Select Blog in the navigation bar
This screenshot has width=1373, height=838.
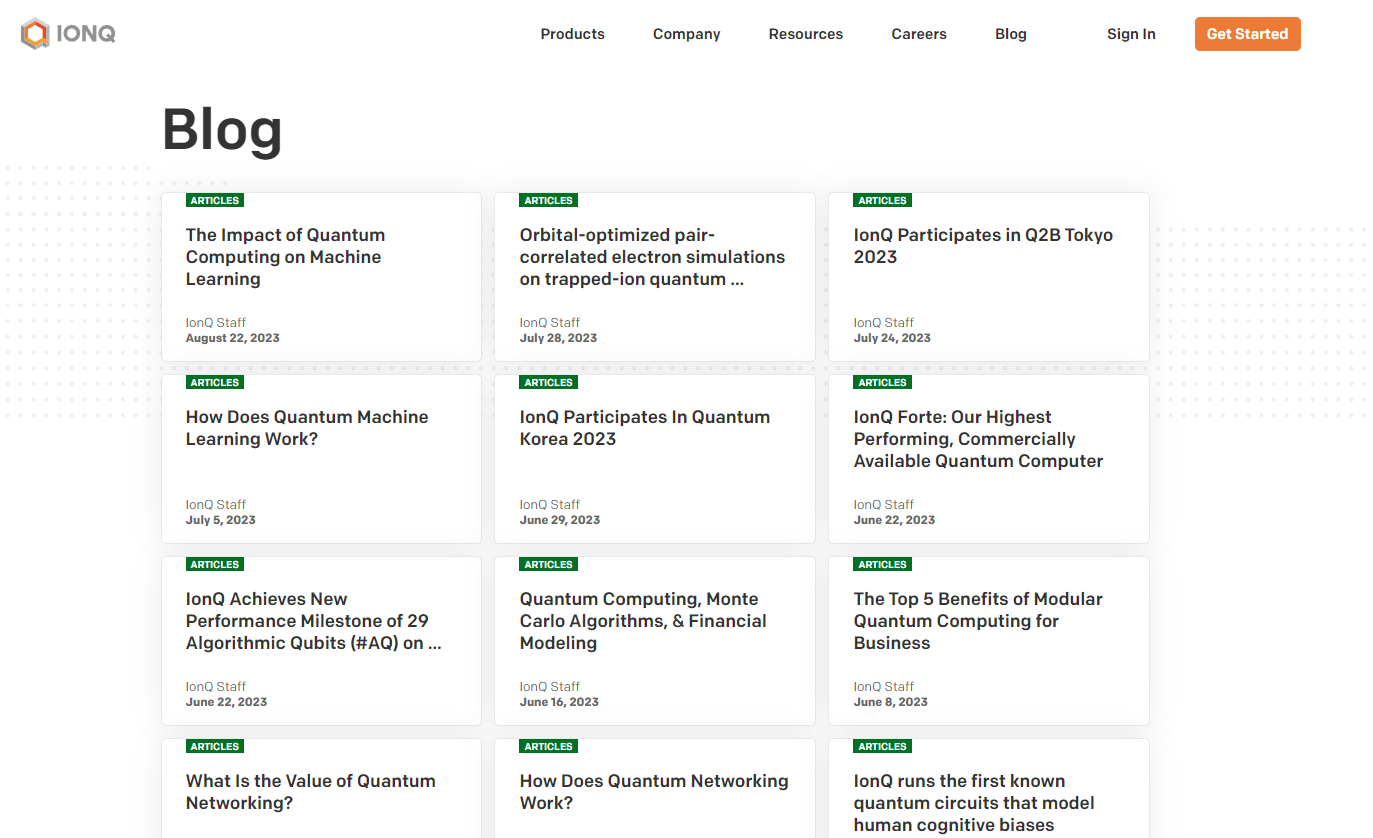[x=1010, y=34]
